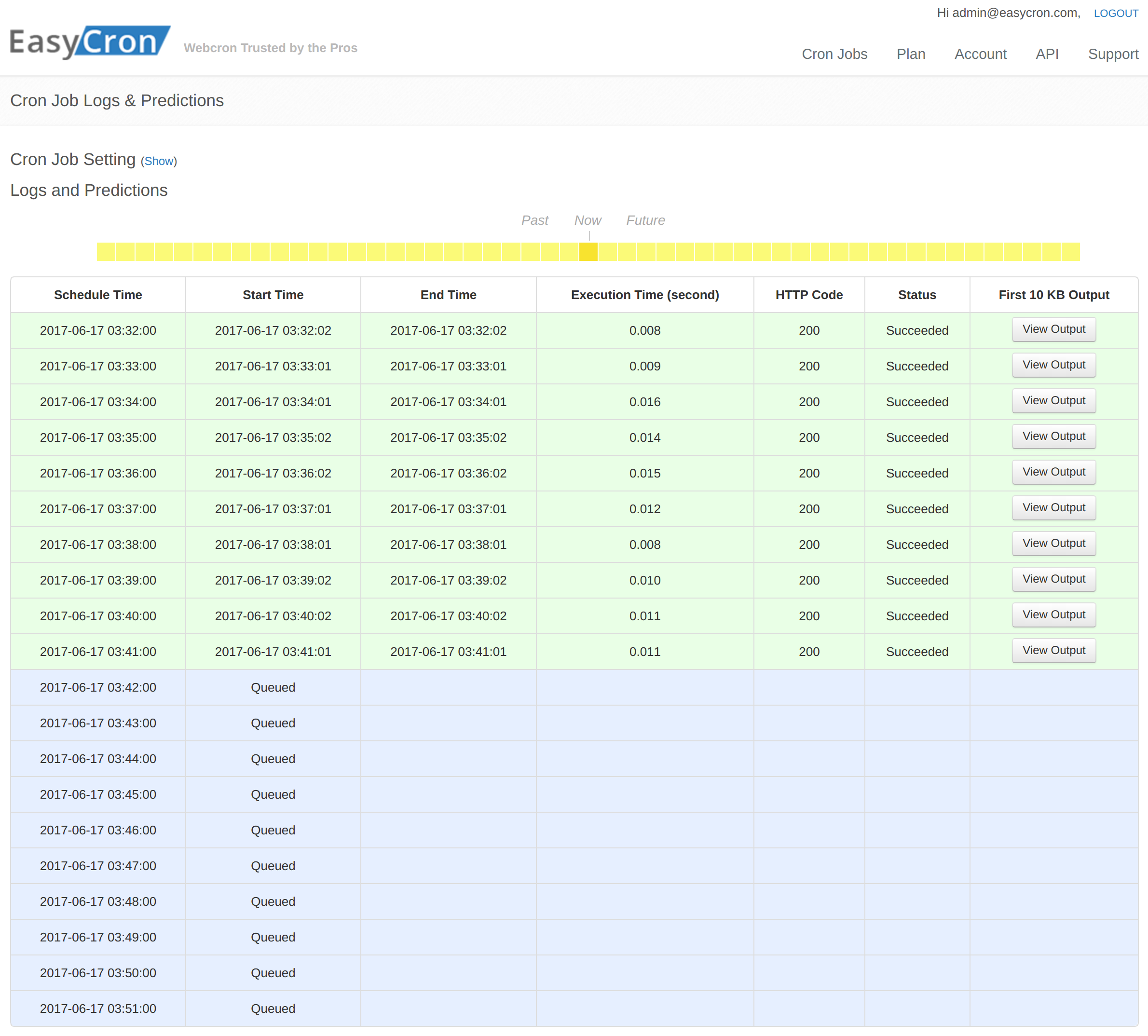
Task: Click the Schedule Time column header
Action: tap(98, 295)
